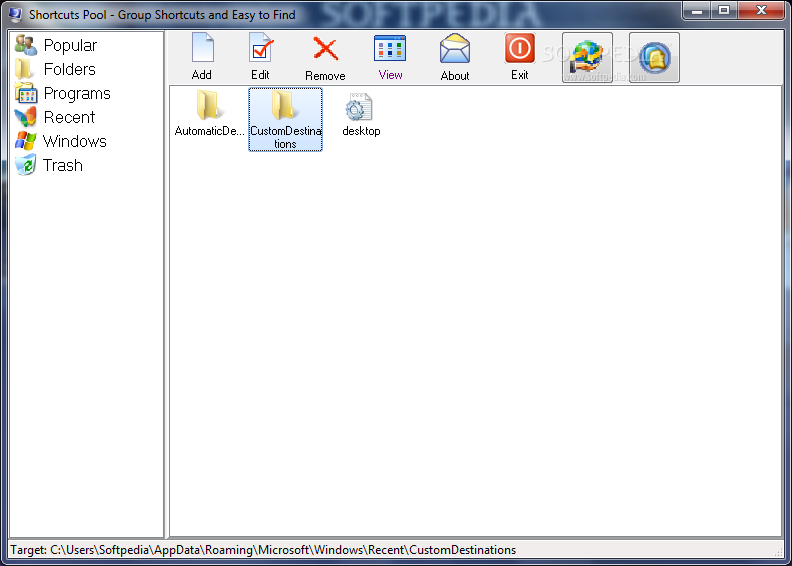Click the "desktop" file name label

coord(361,131)
